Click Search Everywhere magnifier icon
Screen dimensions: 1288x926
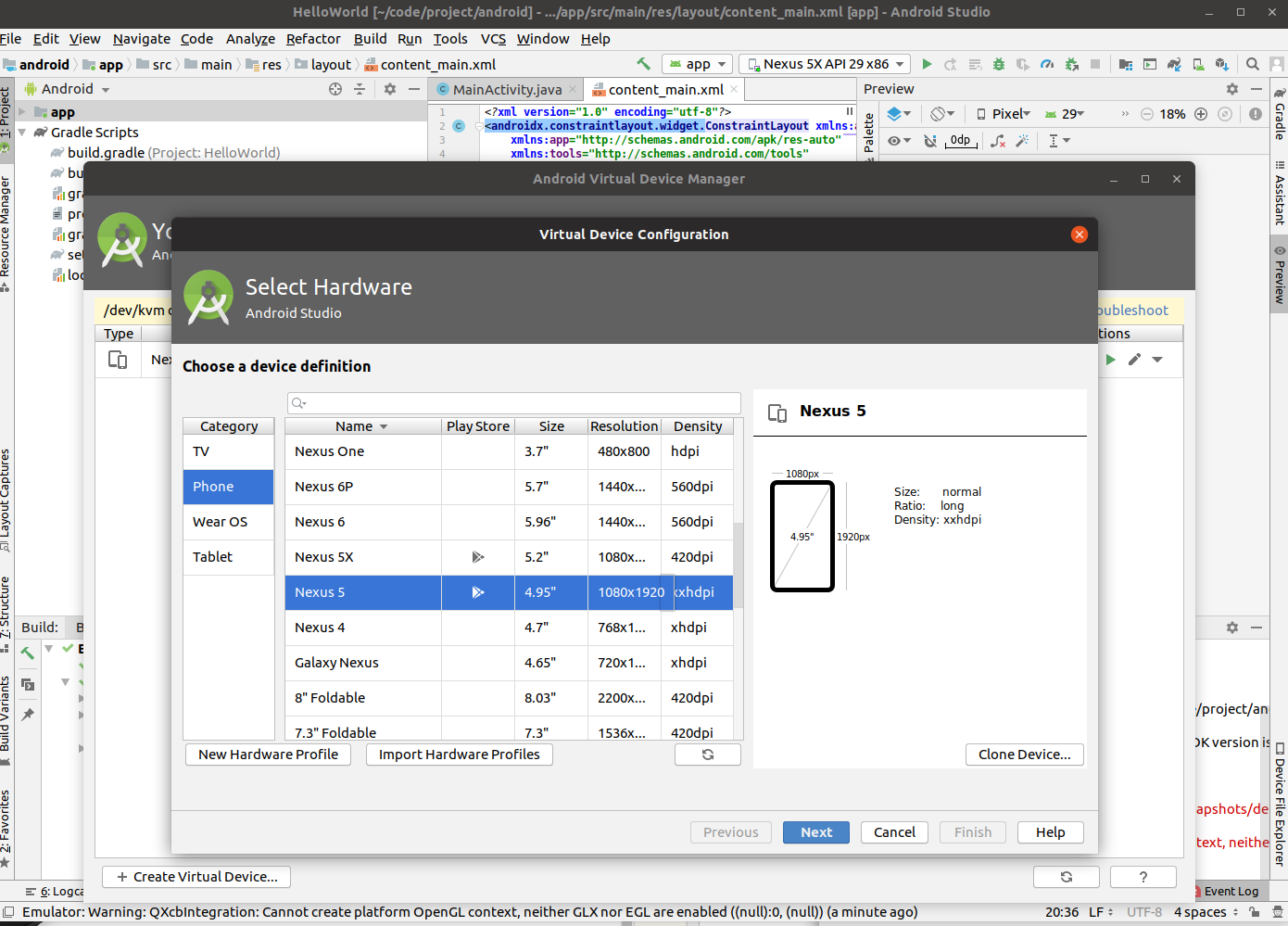[x=1253, y=64]
